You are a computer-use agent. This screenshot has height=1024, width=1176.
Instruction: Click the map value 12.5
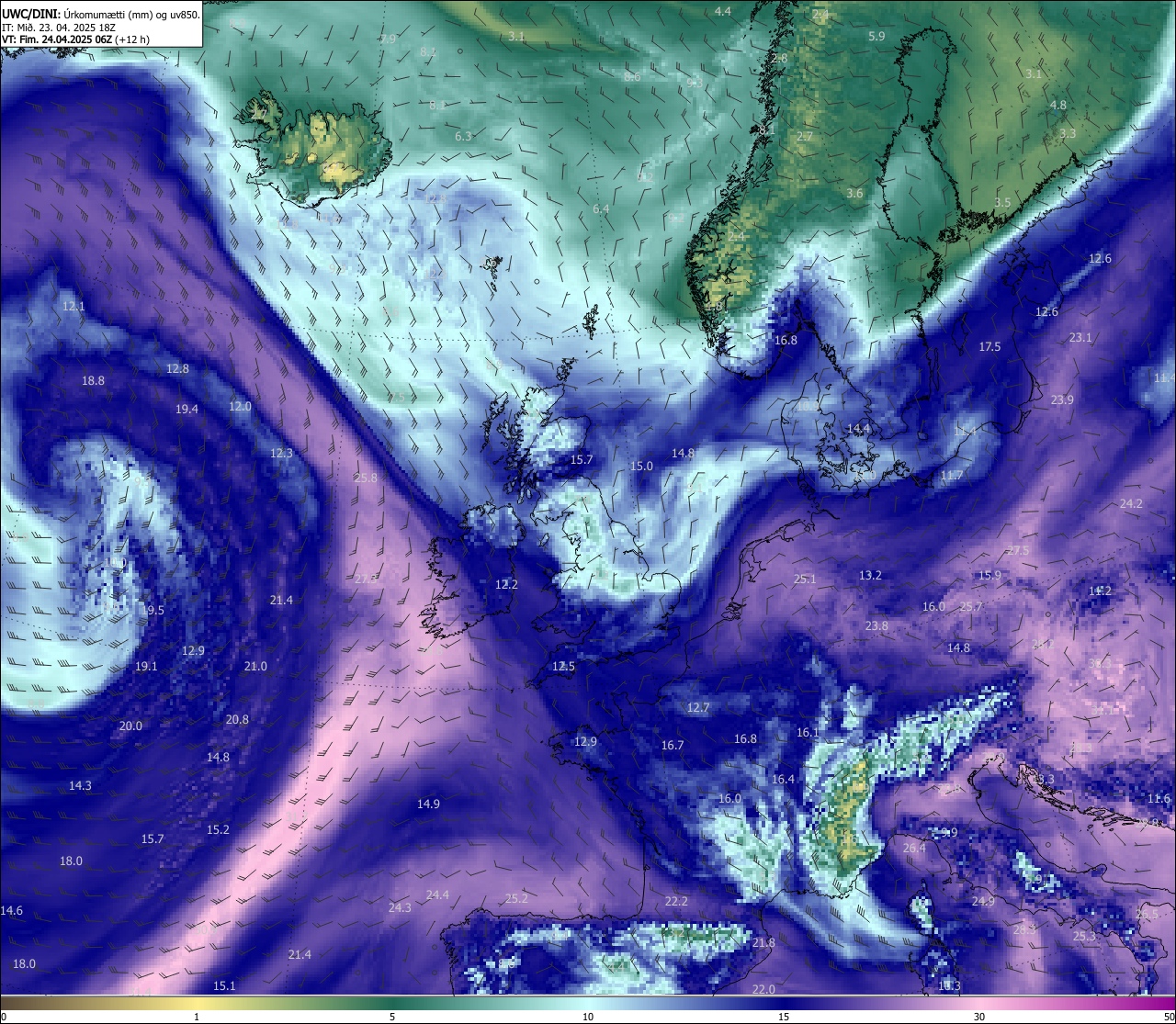[563, 666]
